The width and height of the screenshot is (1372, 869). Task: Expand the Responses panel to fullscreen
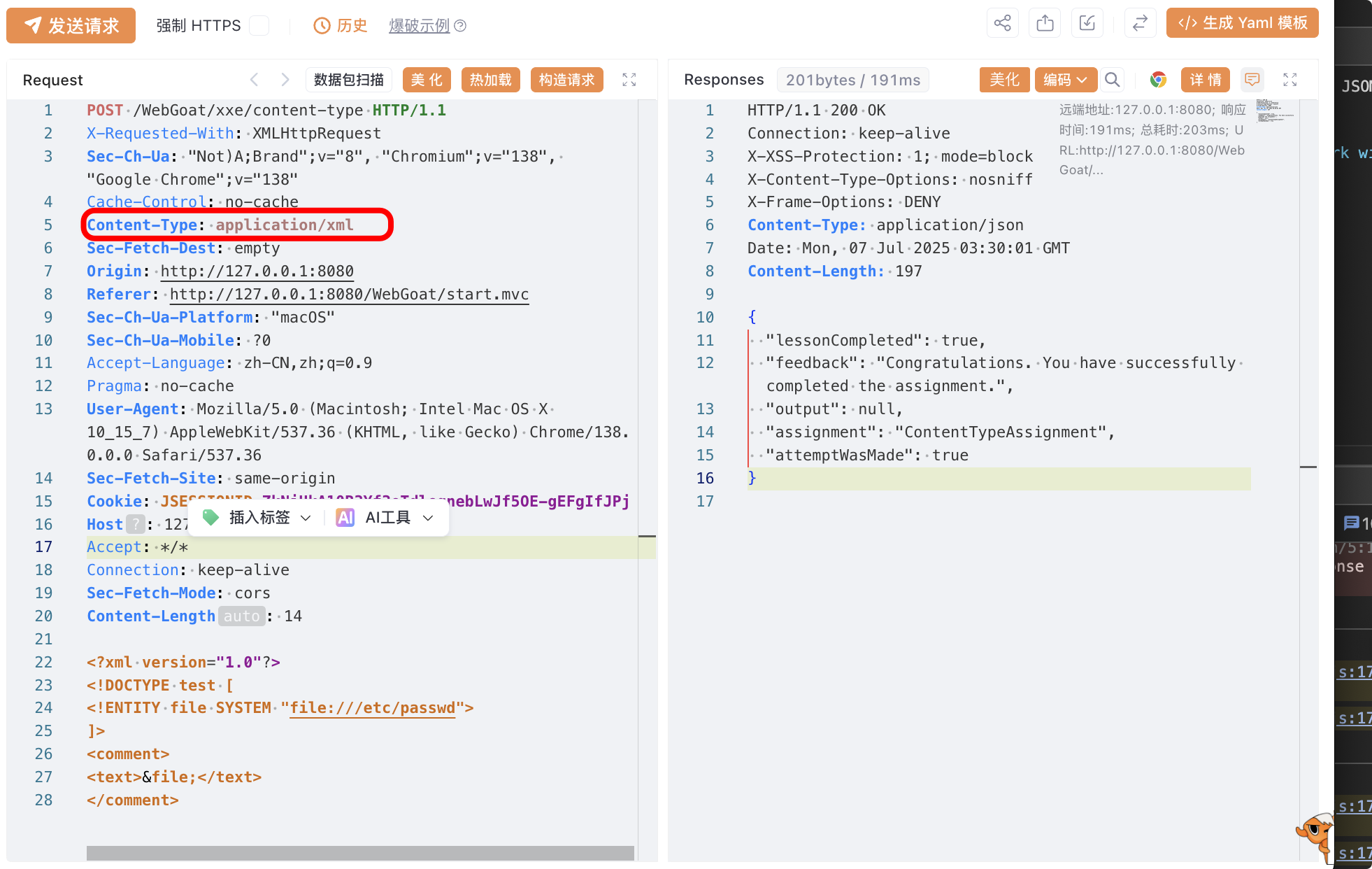[x=1290, y=80]
